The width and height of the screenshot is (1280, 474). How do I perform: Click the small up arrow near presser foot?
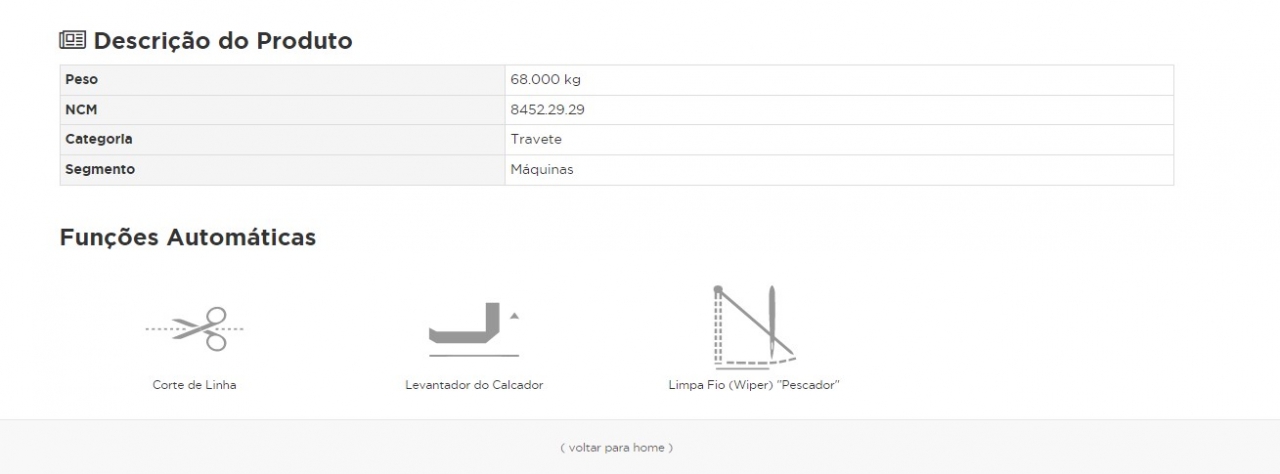(x=514, y=315)
